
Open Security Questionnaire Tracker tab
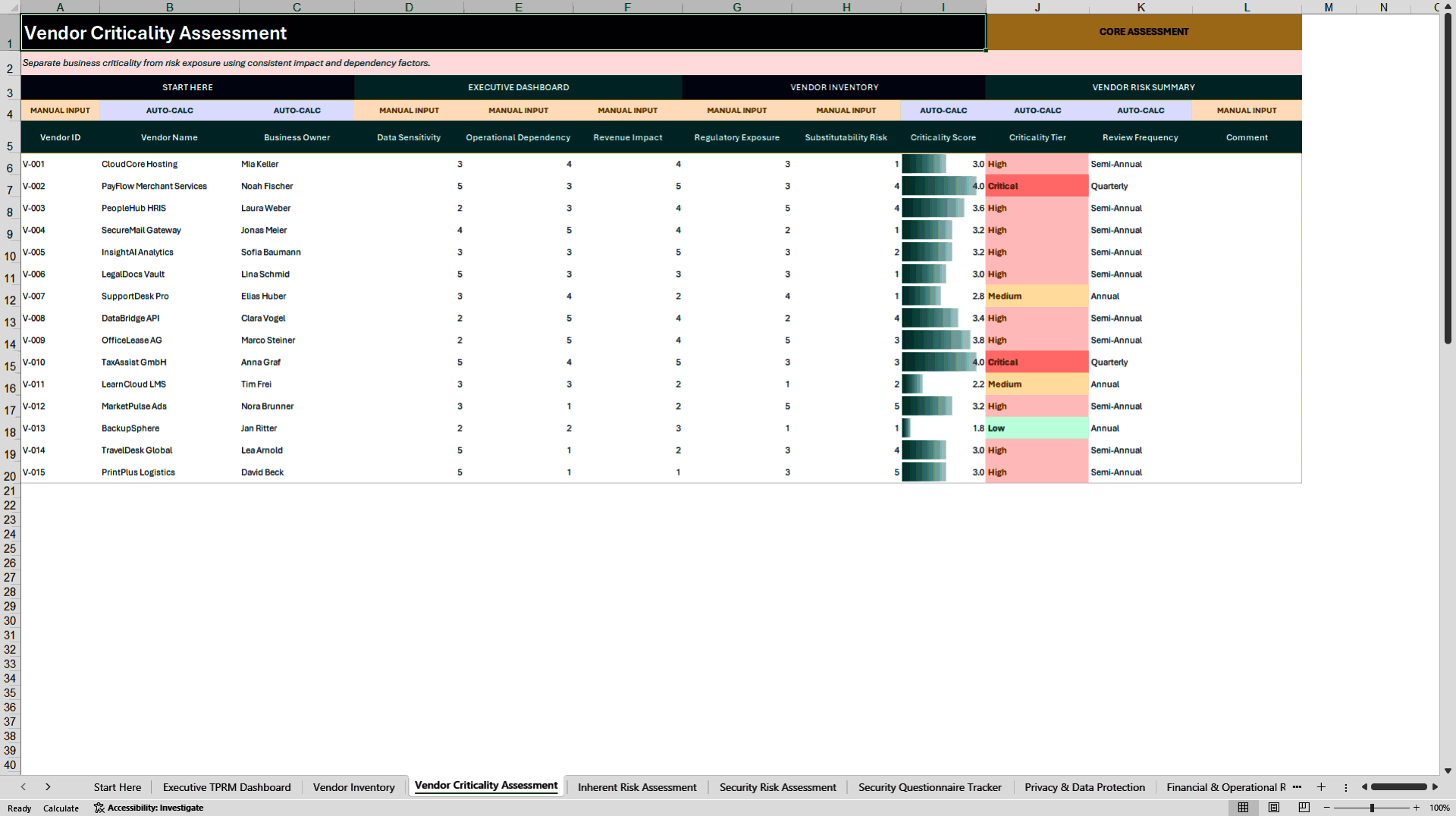930,787
